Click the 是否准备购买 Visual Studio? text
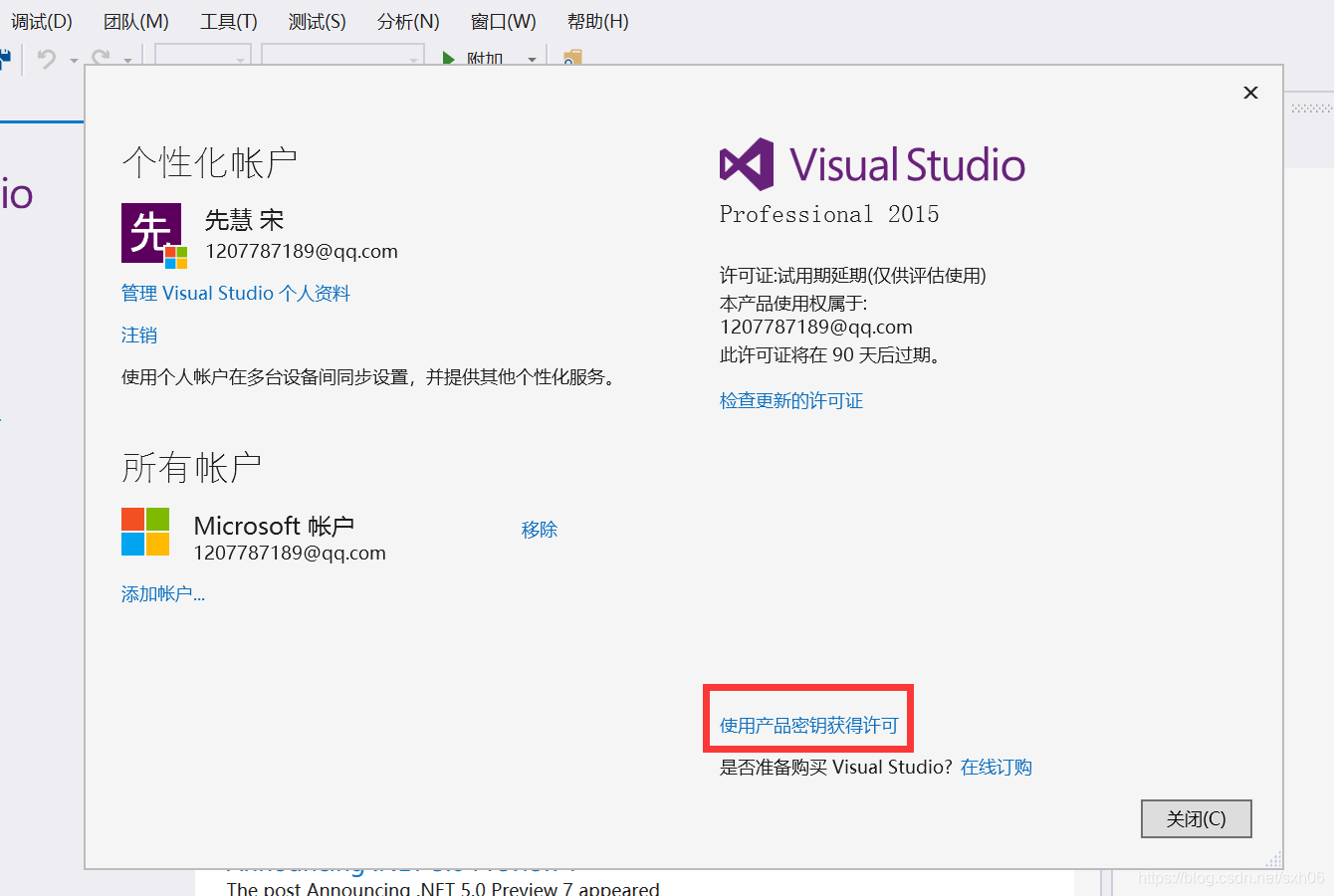 pos(836,767)
